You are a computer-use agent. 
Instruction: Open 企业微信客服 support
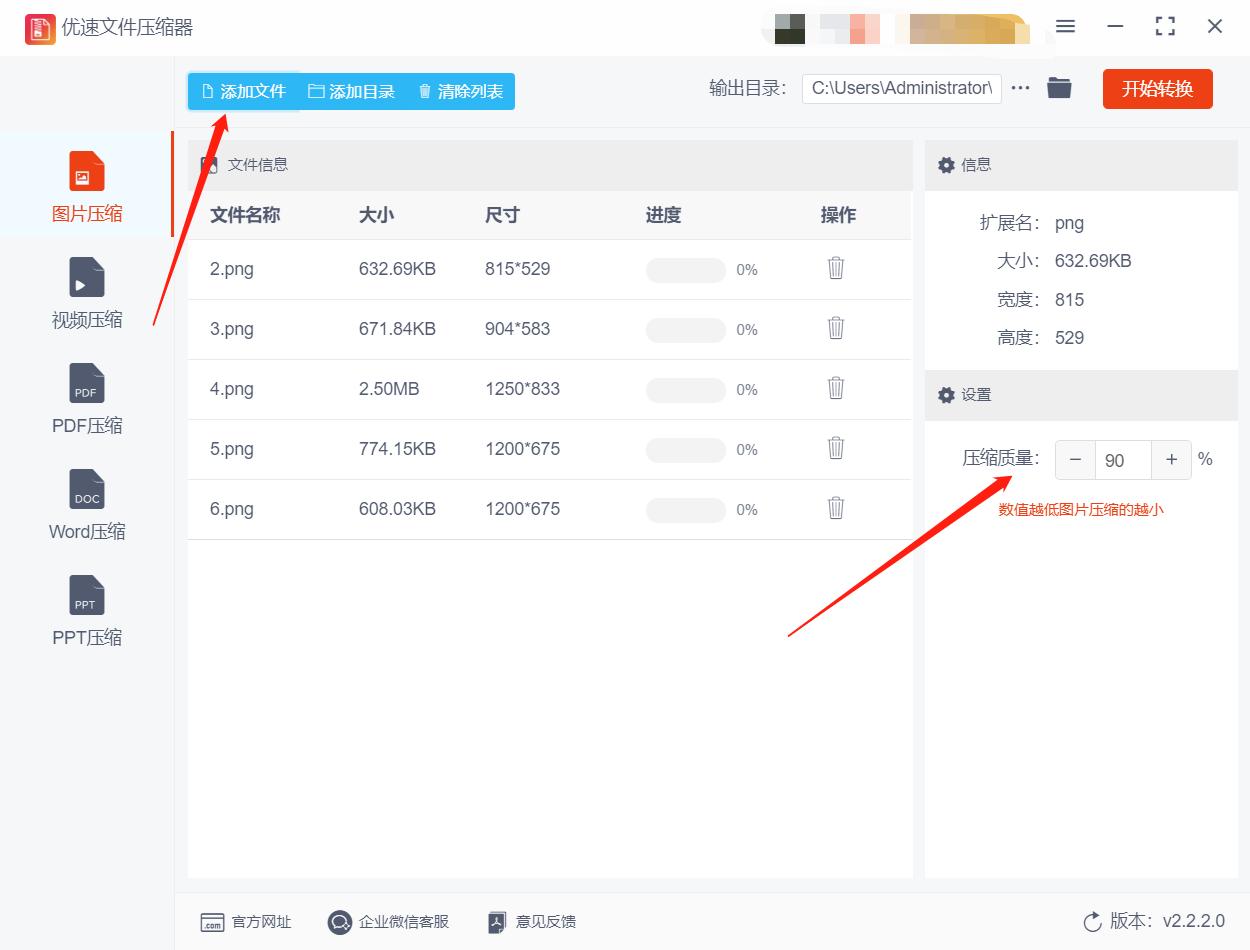click(x=340, y=922)
